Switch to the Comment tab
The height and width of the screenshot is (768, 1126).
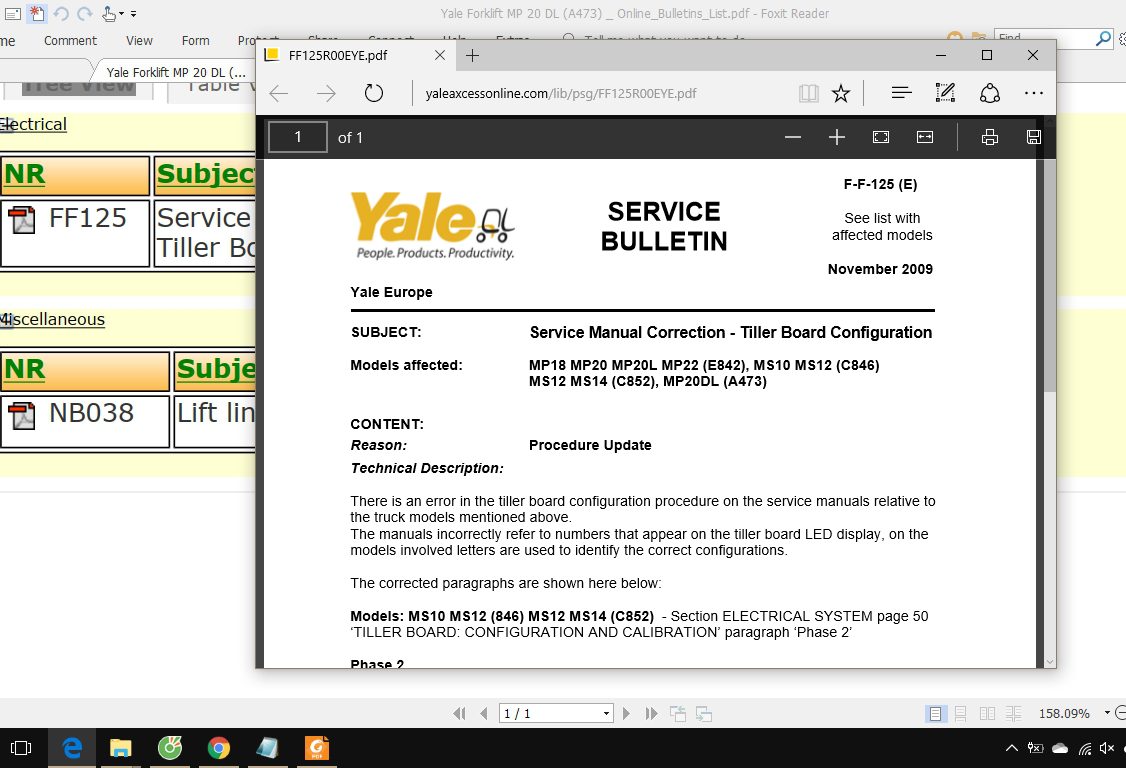click(70, 40)
